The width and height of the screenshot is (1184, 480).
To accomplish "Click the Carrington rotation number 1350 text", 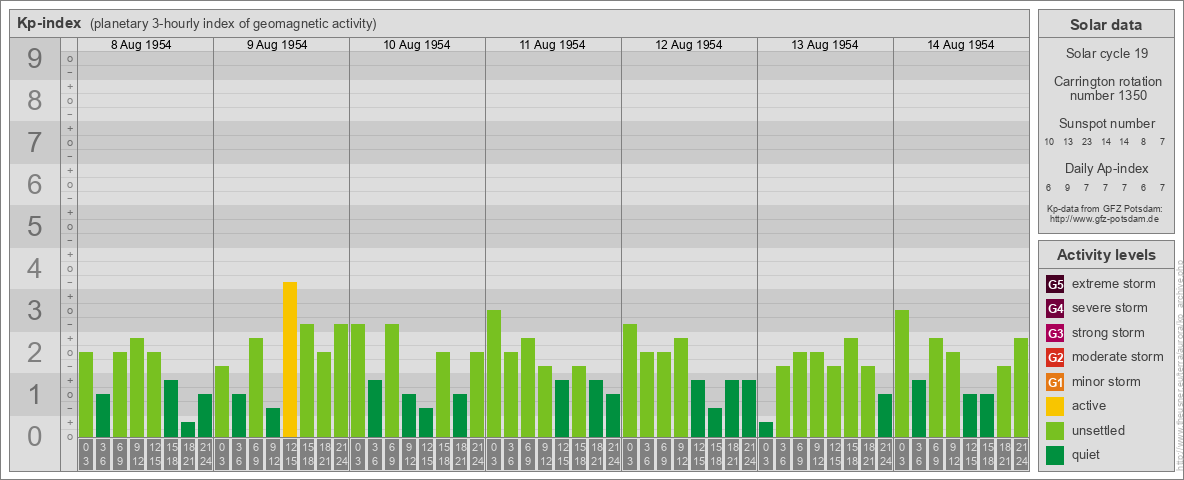I will click(1105, 88).
